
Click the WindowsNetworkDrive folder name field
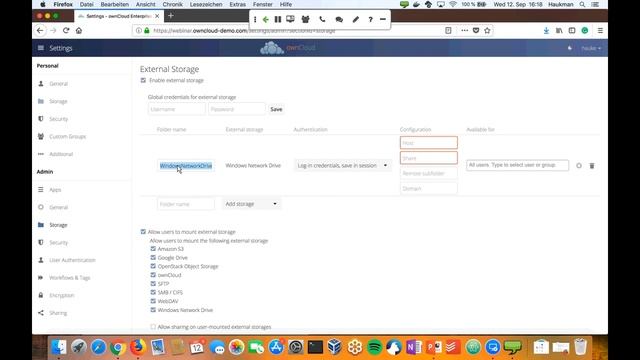pos(186,166)
